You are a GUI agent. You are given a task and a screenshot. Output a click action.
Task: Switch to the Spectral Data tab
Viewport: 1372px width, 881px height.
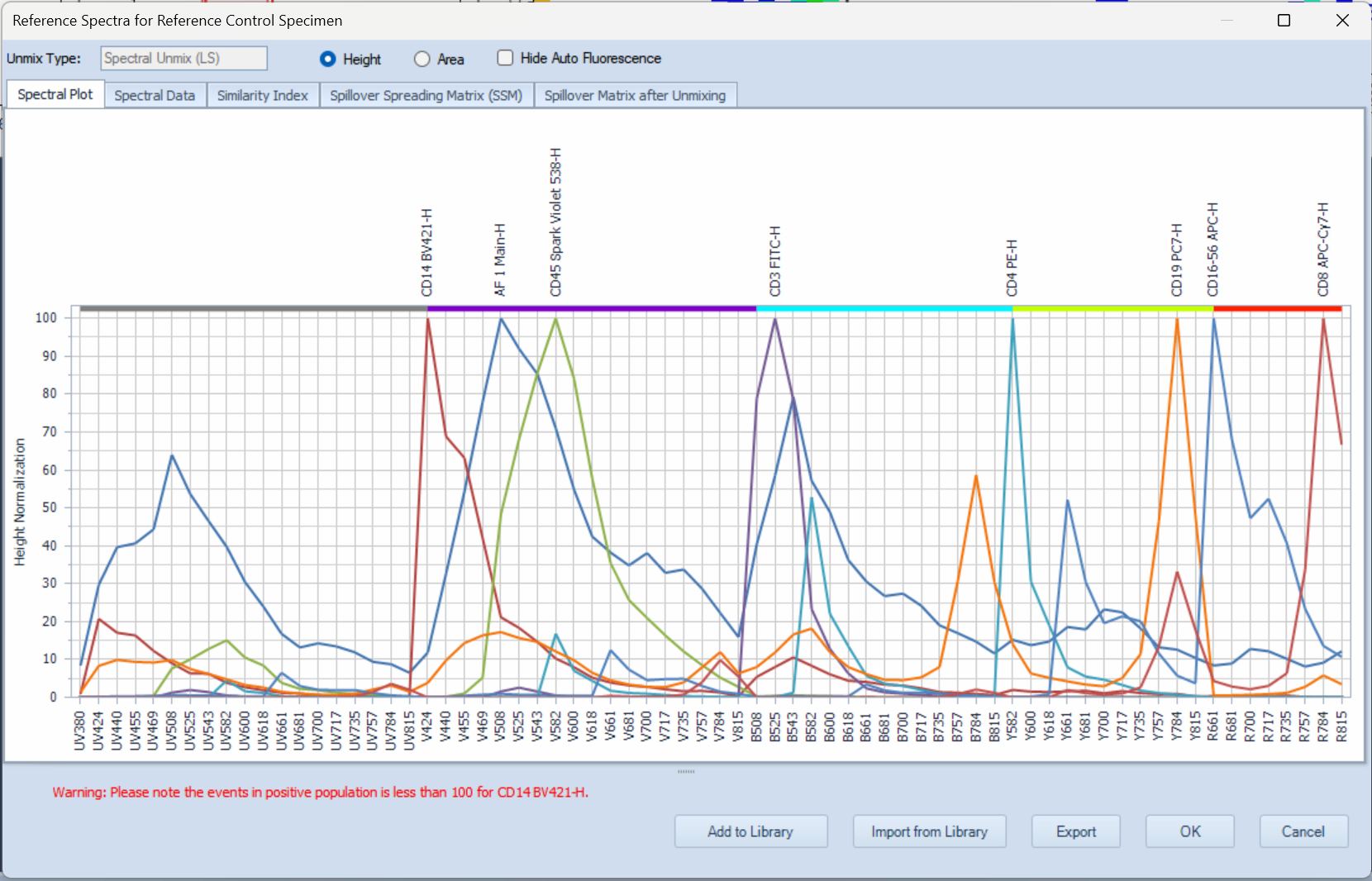tap(155, 95)
